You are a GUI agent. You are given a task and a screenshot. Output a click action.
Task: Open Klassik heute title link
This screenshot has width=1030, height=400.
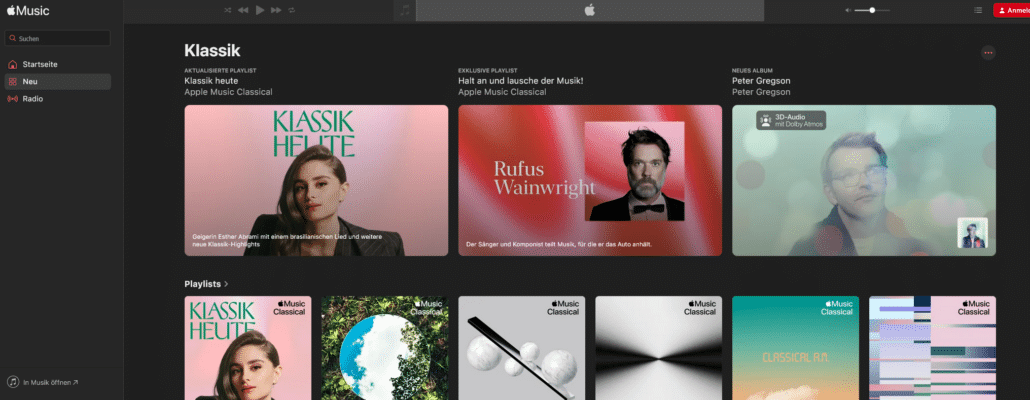pyautogui.click(x=211, y=81)
